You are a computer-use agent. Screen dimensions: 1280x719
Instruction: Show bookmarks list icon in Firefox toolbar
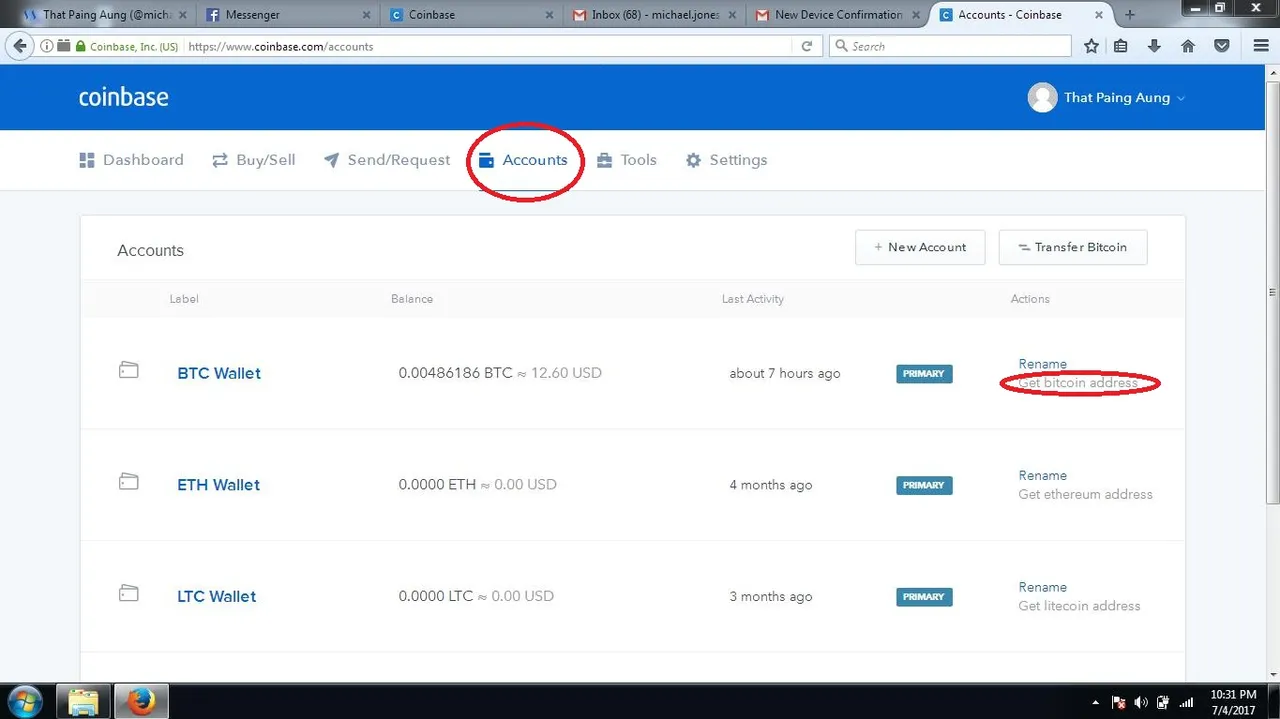1121,46
